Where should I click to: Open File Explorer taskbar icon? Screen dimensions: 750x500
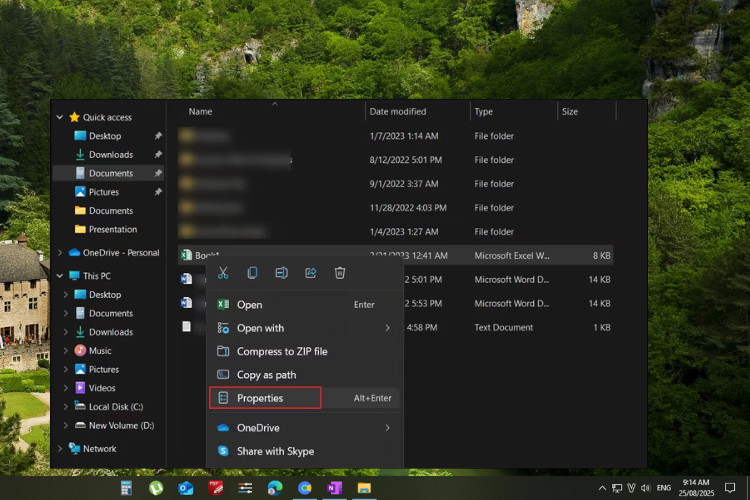click(364, 488)
